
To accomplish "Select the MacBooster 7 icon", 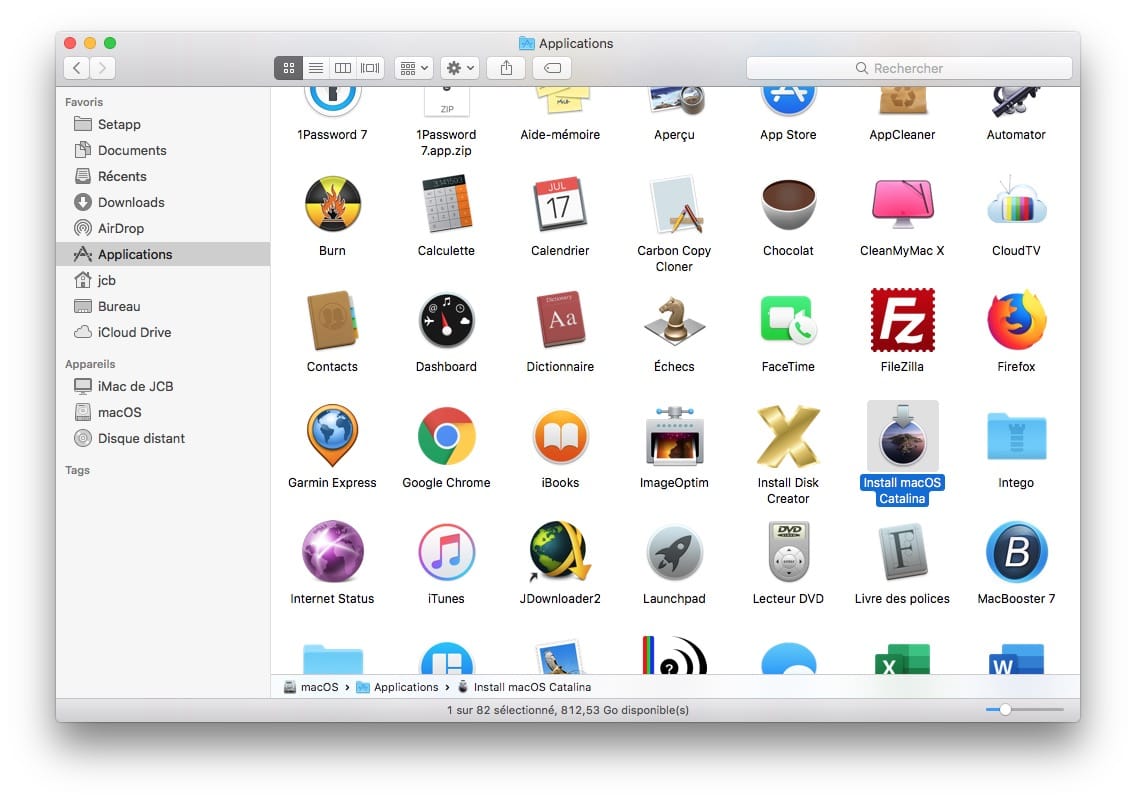I will click(1016, 553).
